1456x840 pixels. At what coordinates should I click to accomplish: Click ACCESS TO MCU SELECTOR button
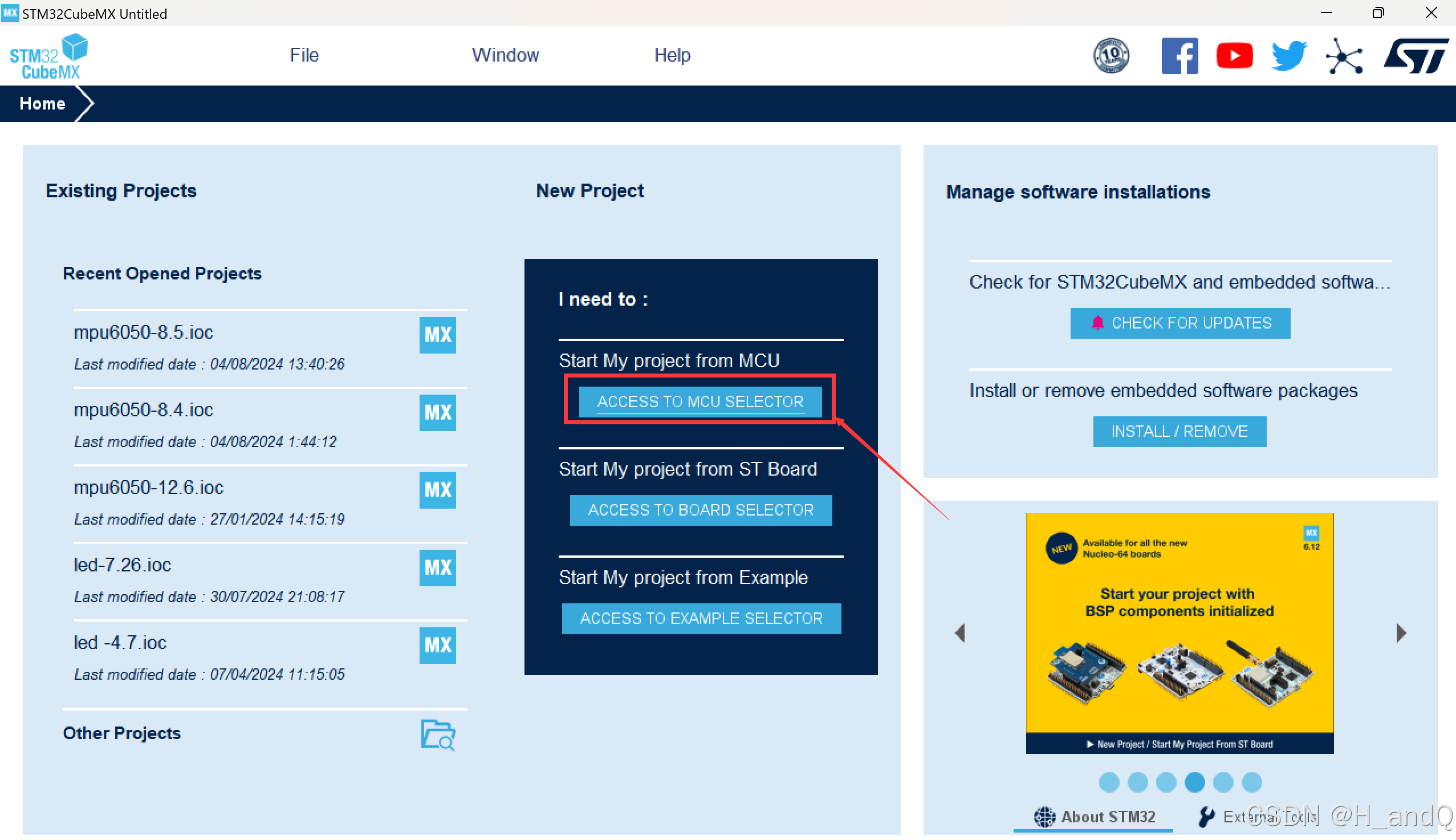(700, 401)
